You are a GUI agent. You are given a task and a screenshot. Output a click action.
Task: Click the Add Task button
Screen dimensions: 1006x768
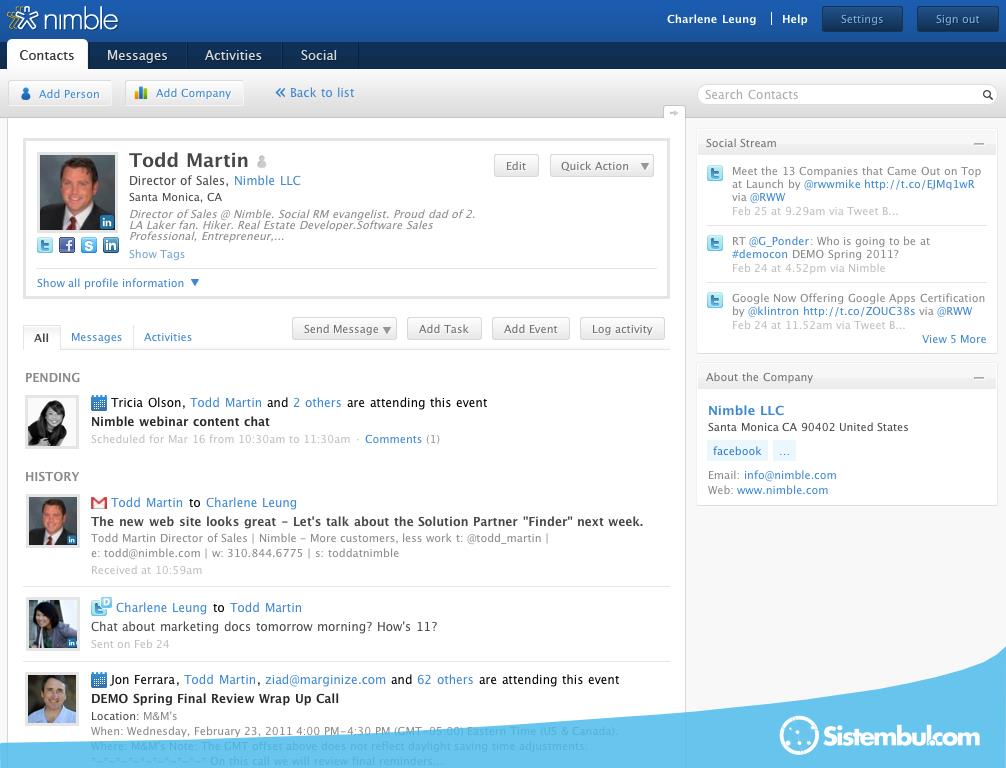[x=444, y=329]
